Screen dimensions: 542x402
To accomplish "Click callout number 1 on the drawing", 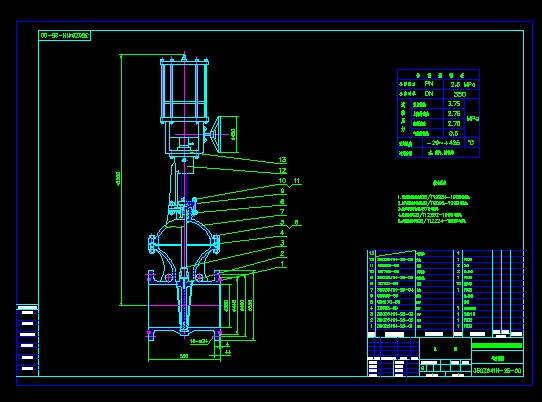I will point(282,264).
